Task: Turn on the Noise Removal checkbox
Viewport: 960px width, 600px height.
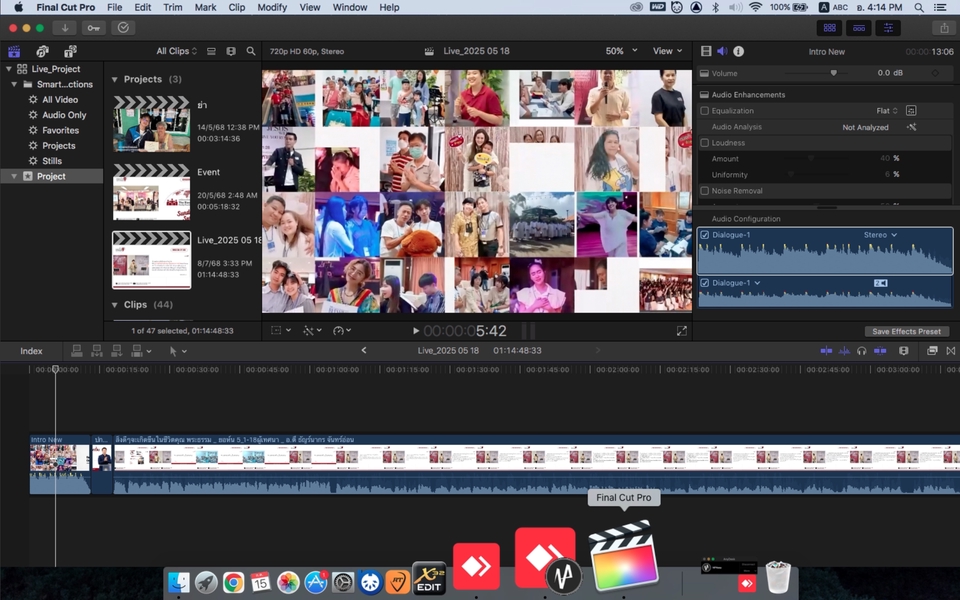Action: (x=705, y=191)
